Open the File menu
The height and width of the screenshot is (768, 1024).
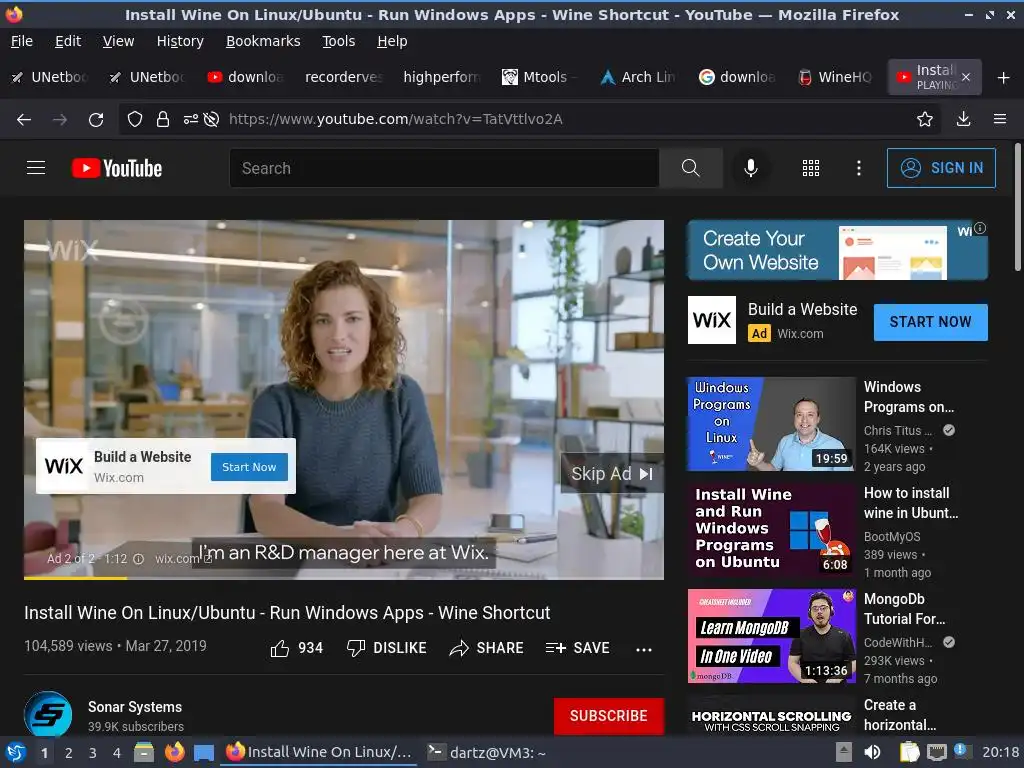click(x=22, y=41)
